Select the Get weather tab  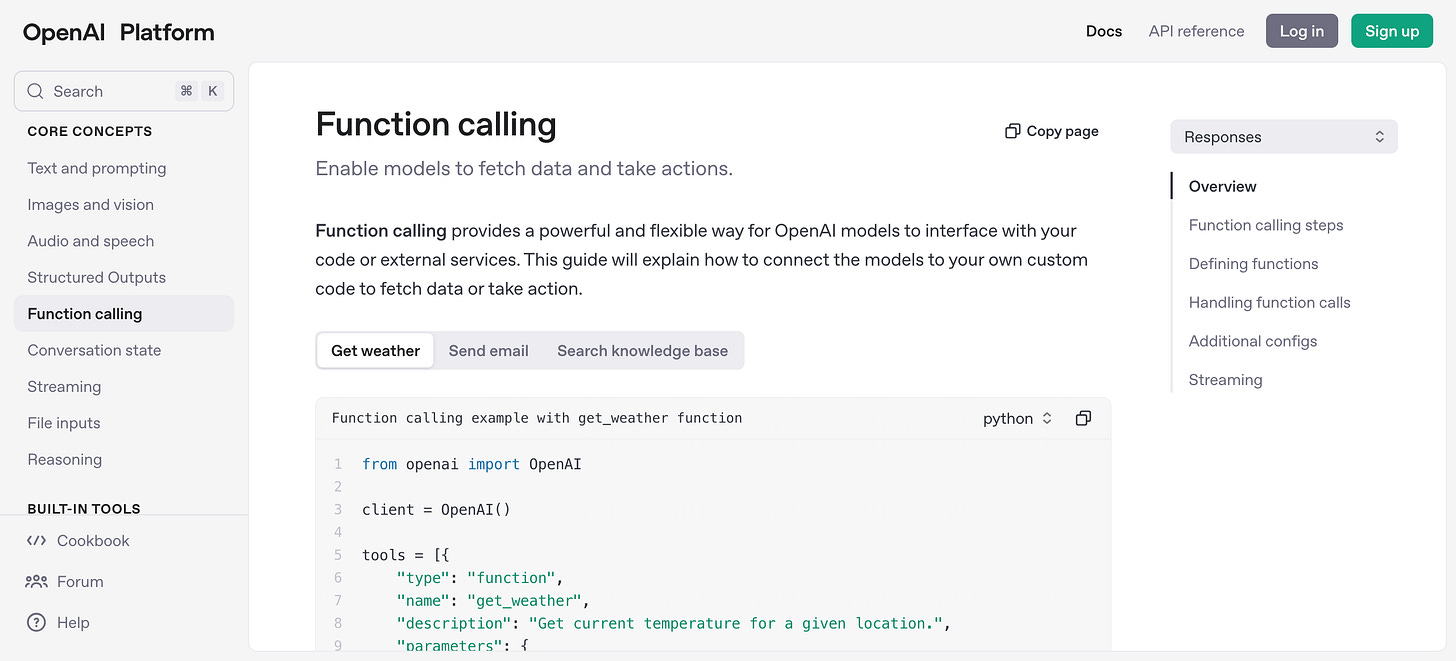point(375,351)
